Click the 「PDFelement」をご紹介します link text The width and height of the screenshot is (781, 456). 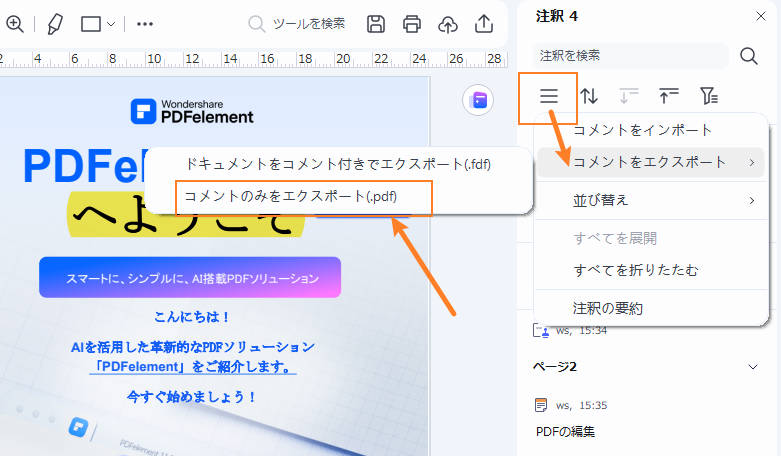(193, 367)
